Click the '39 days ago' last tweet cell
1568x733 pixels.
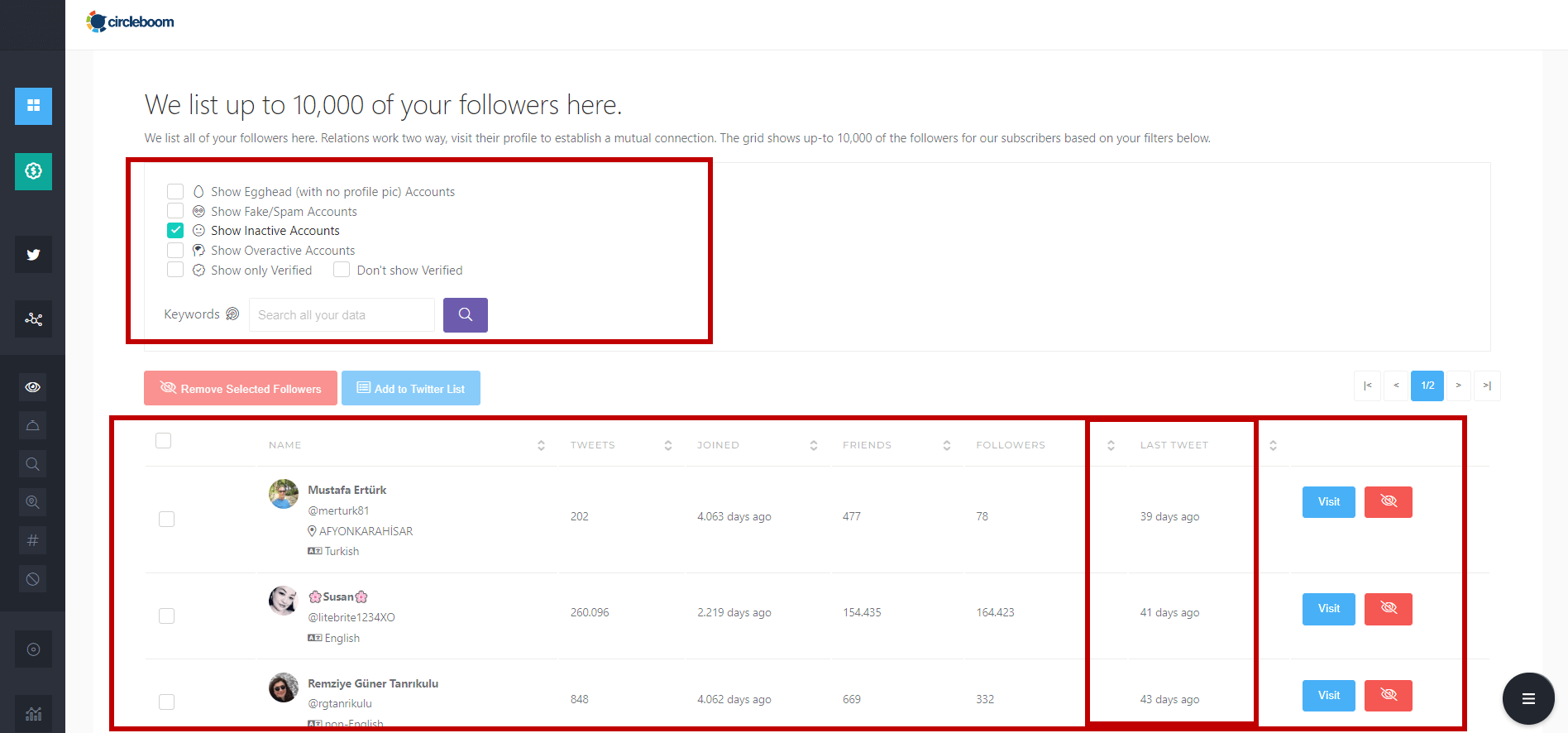point(1170,516)
